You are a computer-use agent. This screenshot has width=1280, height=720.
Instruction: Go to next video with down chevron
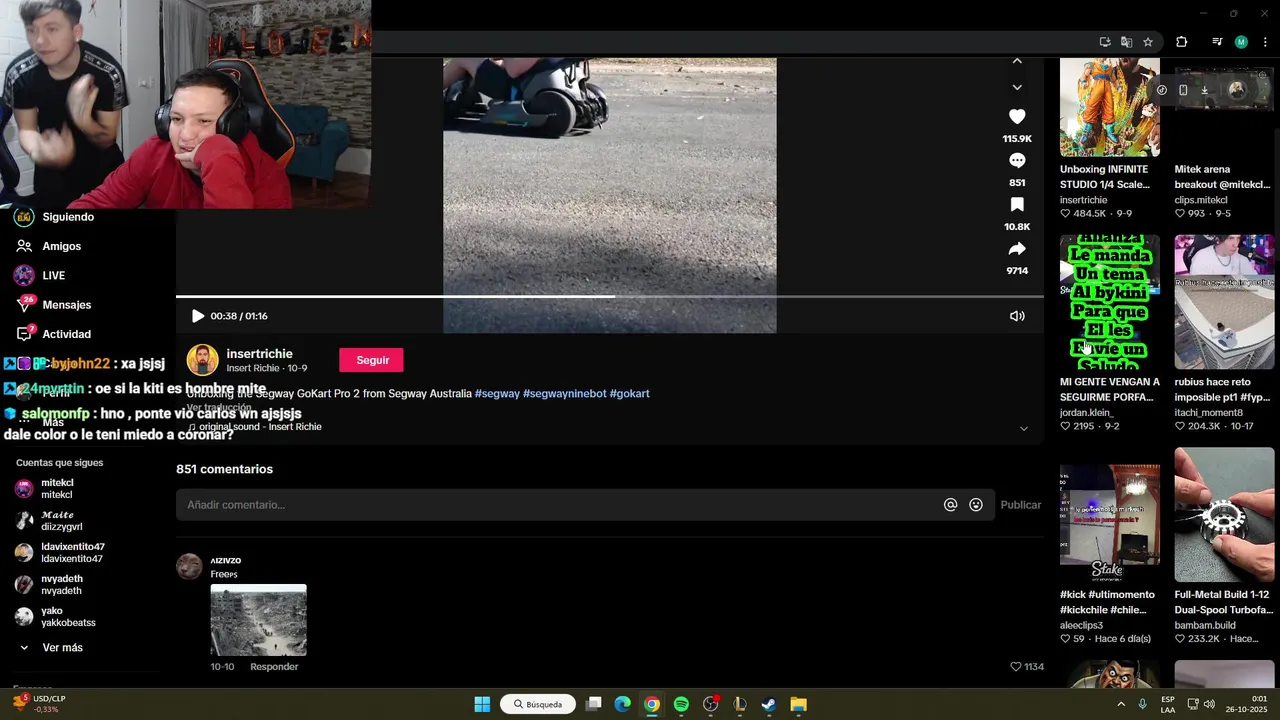1017,88
